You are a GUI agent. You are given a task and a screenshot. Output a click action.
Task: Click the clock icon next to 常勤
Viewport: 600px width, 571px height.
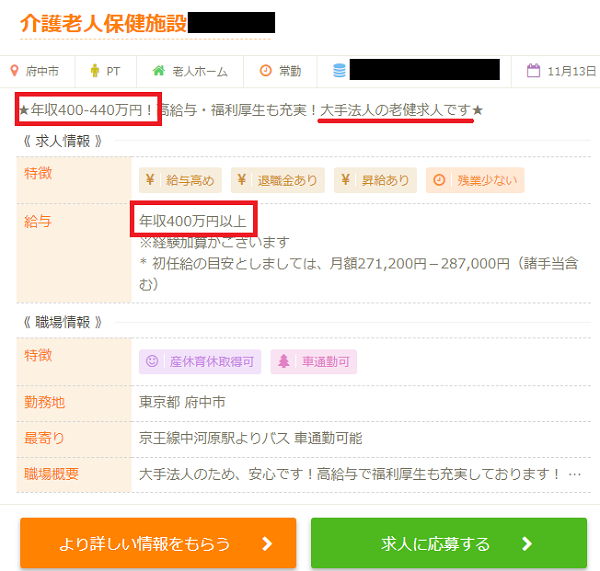tap(265, 71)
